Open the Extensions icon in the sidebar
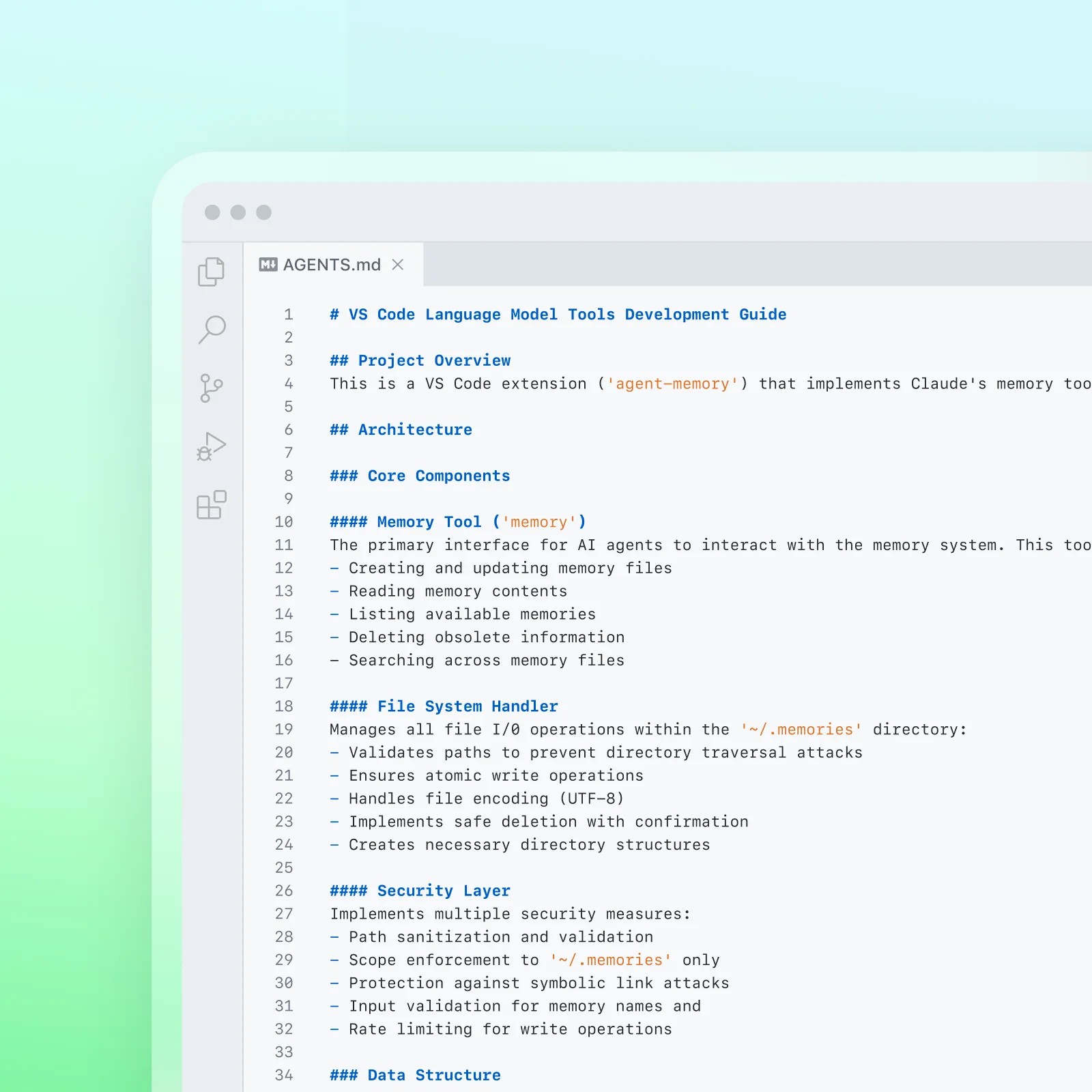 212,505
